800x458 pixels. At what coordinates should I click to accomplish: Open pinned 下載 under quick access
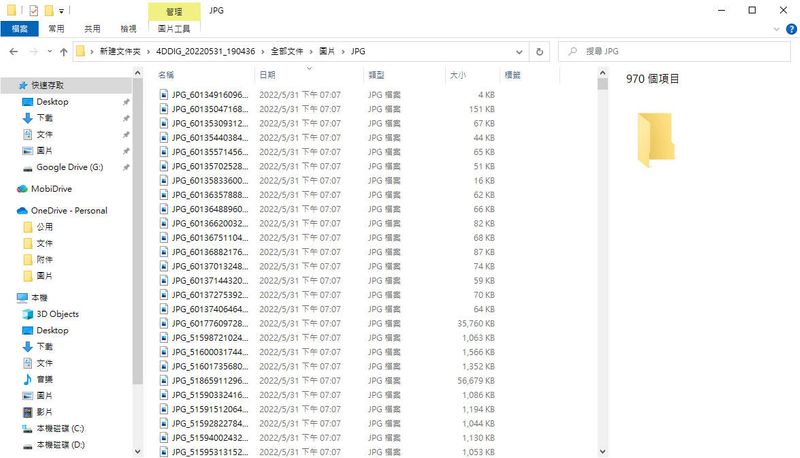pos(44,118)
